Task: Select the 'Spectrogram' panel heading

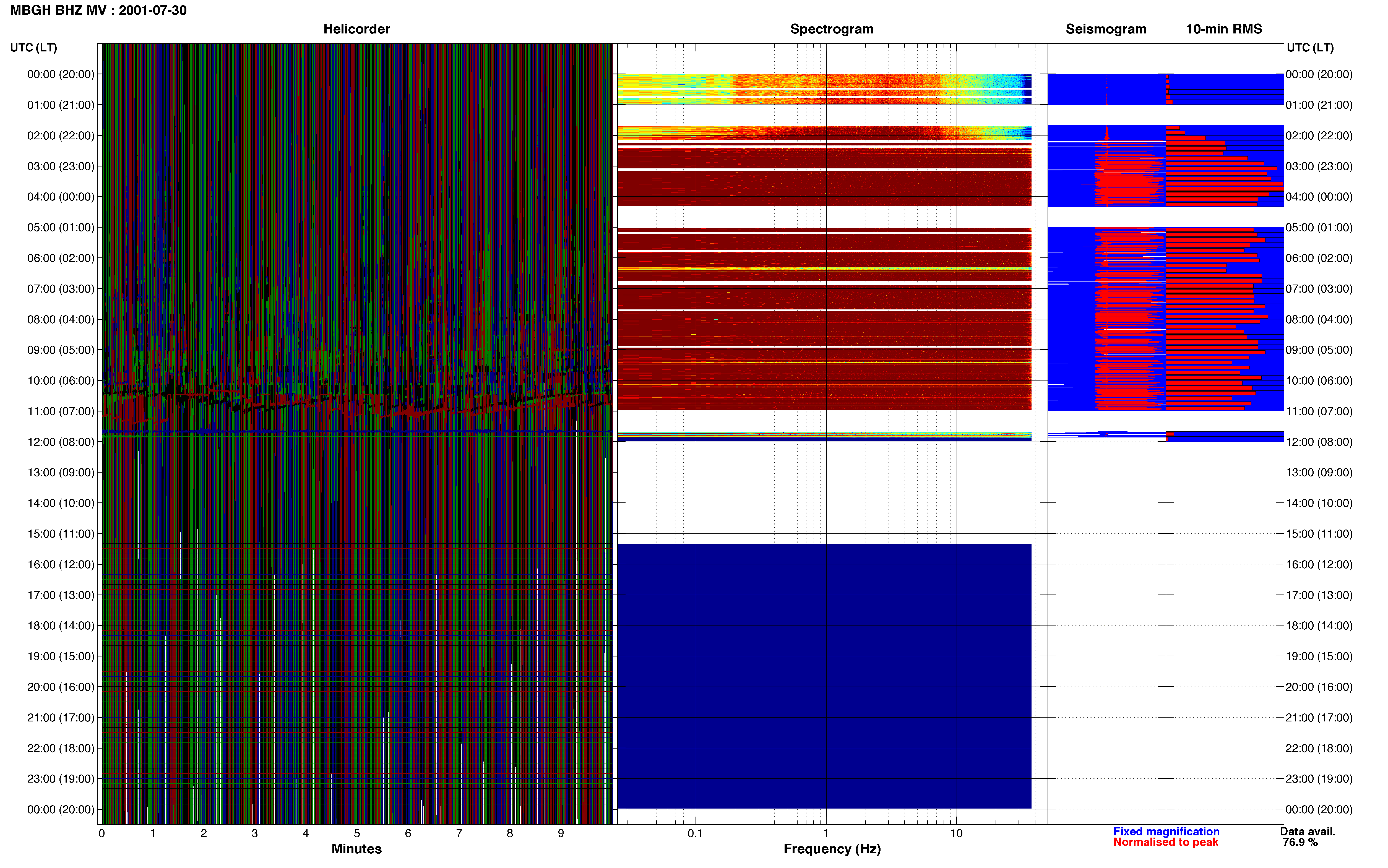Action: click(832, 29)
